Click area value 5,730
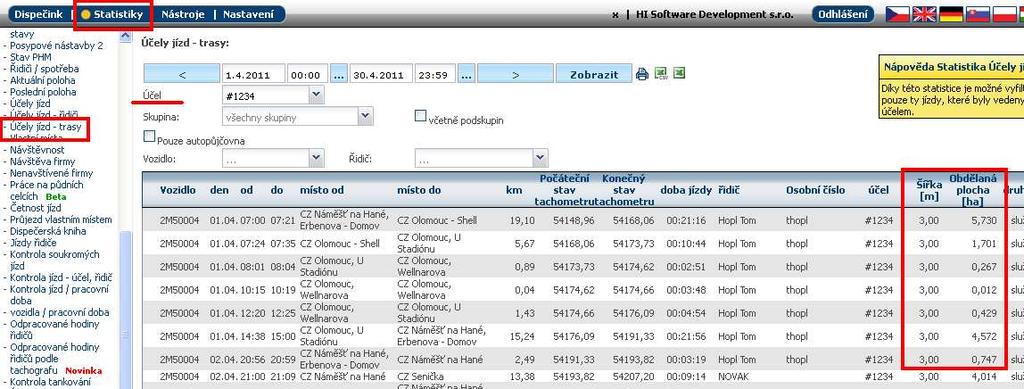 coord(984,221)
